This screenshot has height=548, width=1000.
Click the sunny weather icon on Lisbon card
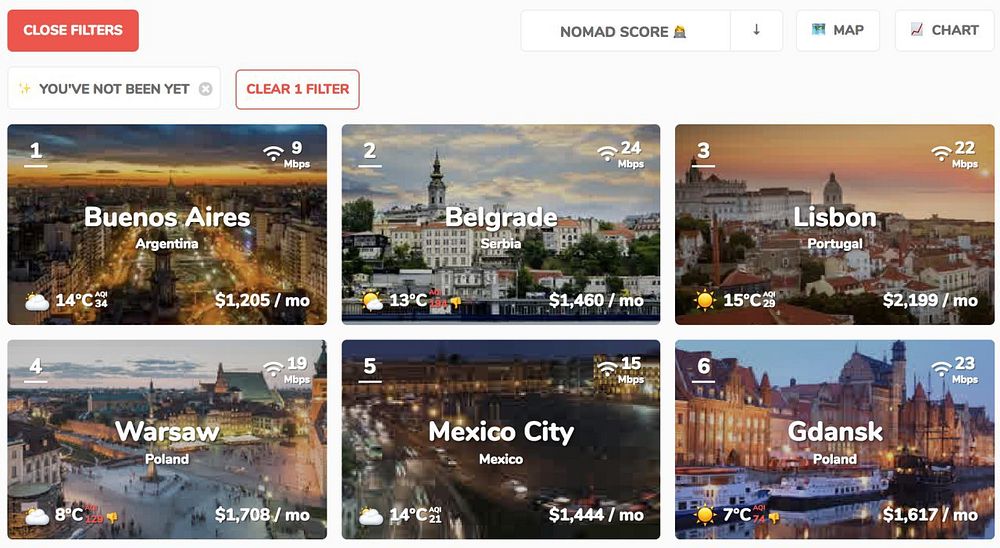pyautogui.click(x=705, y=300)
